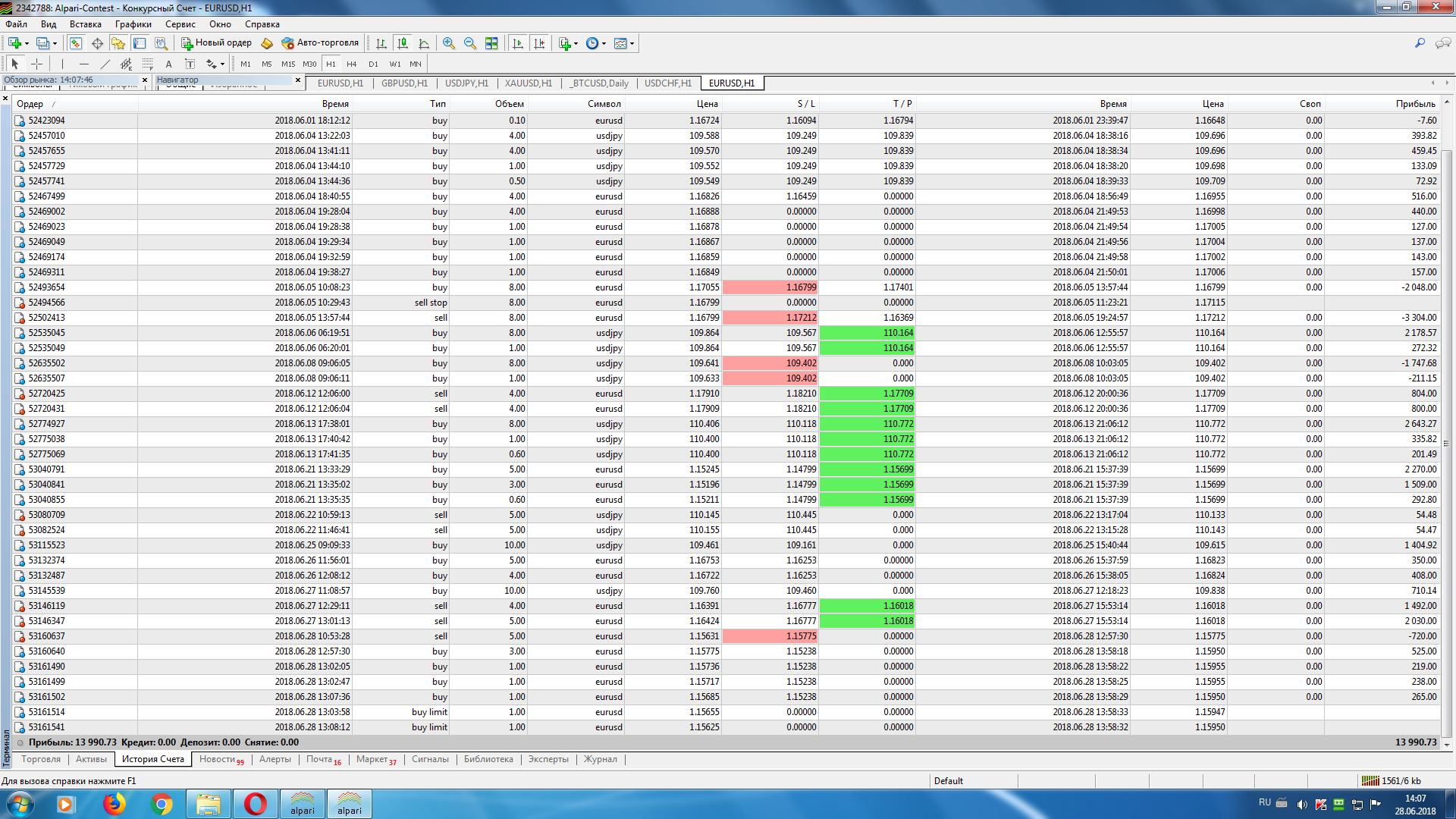Sort by Прибыль column header

pos(1414,104)
